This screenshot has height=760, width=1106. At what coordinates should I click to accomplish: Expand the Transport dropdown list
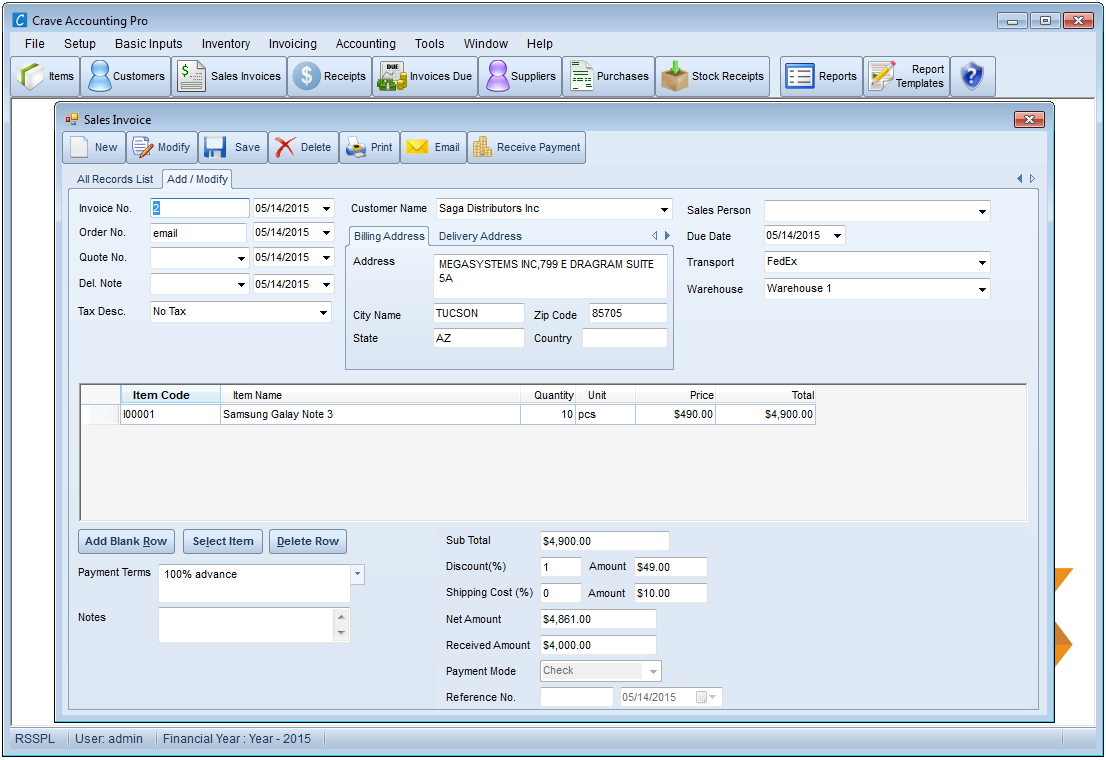click(x=982, y=263)
